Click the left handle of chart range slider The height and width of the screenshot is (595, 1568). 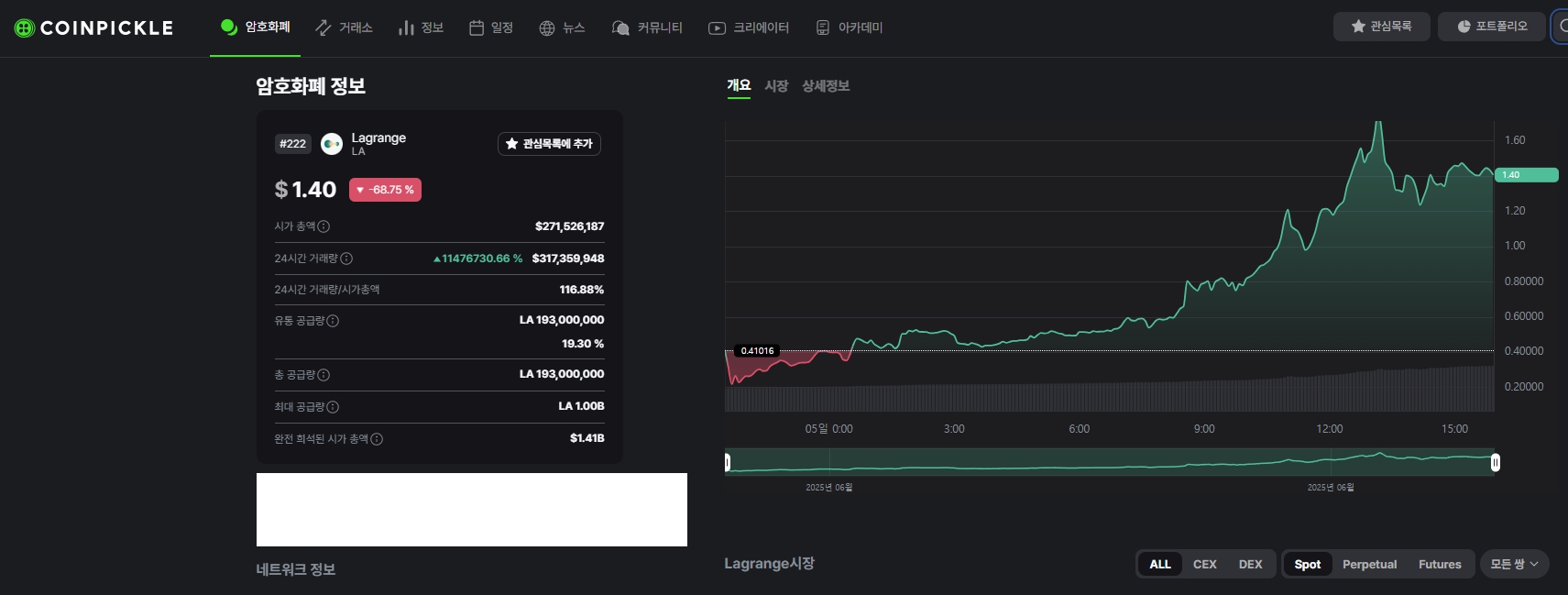(x=728, y=462)
